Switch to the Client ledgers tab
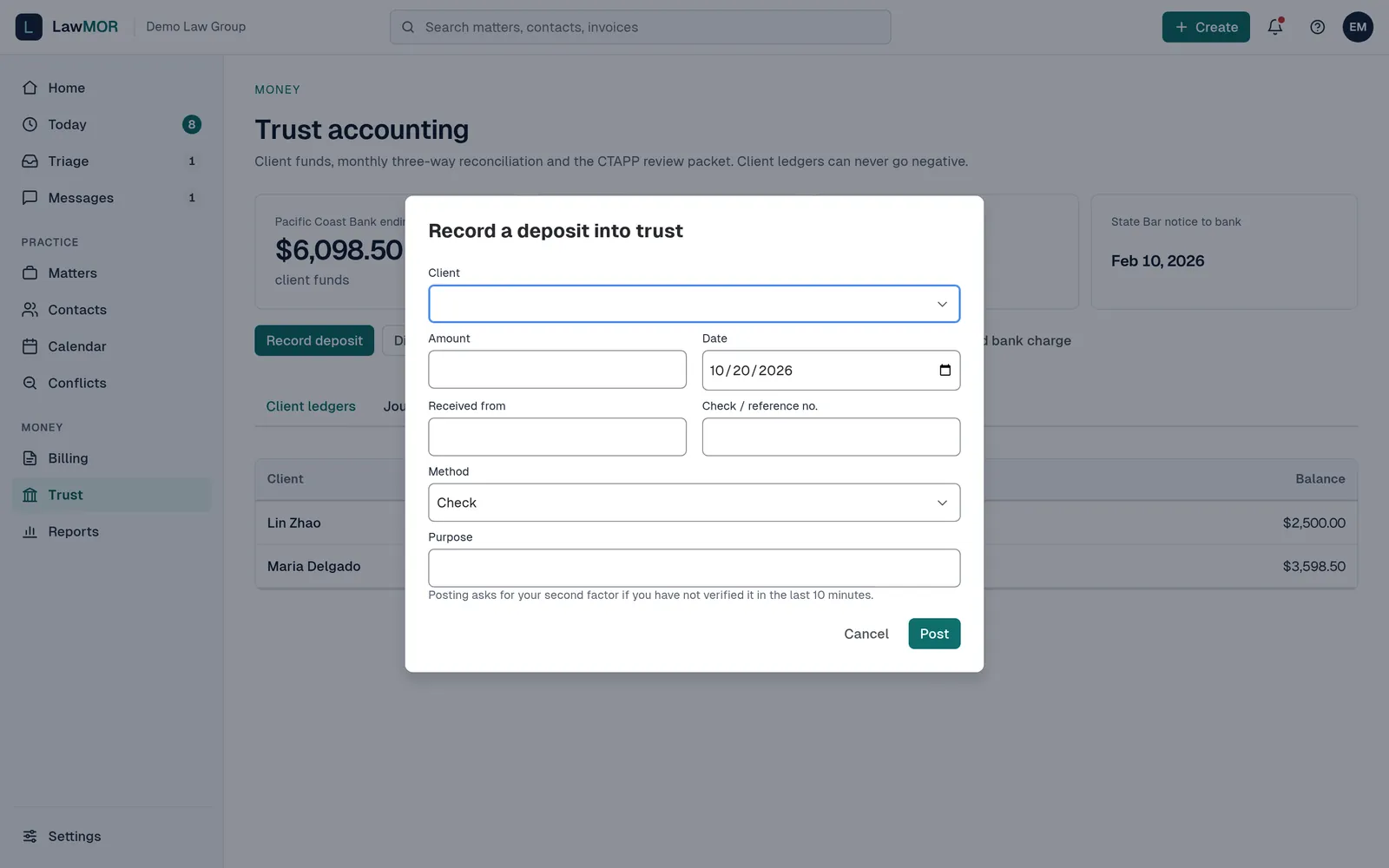 (311, 406)
